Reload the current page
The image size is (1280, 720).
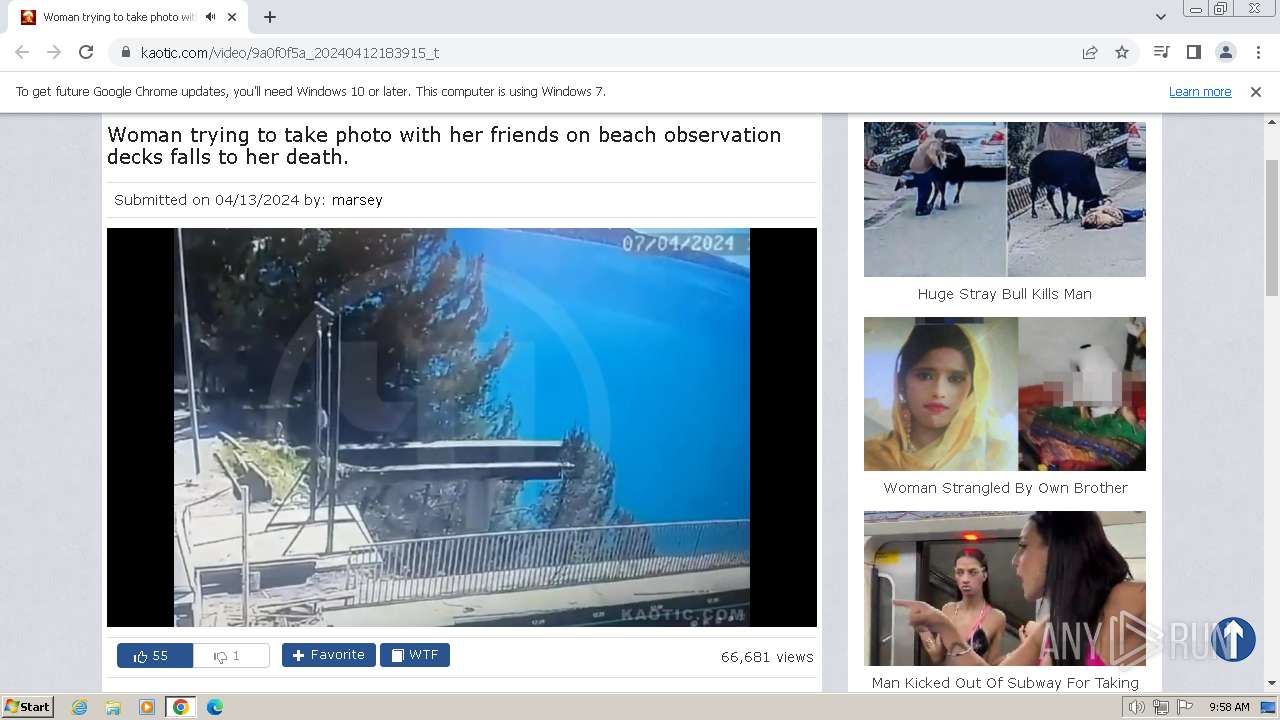pyautogui.click(x=86, y=52)
